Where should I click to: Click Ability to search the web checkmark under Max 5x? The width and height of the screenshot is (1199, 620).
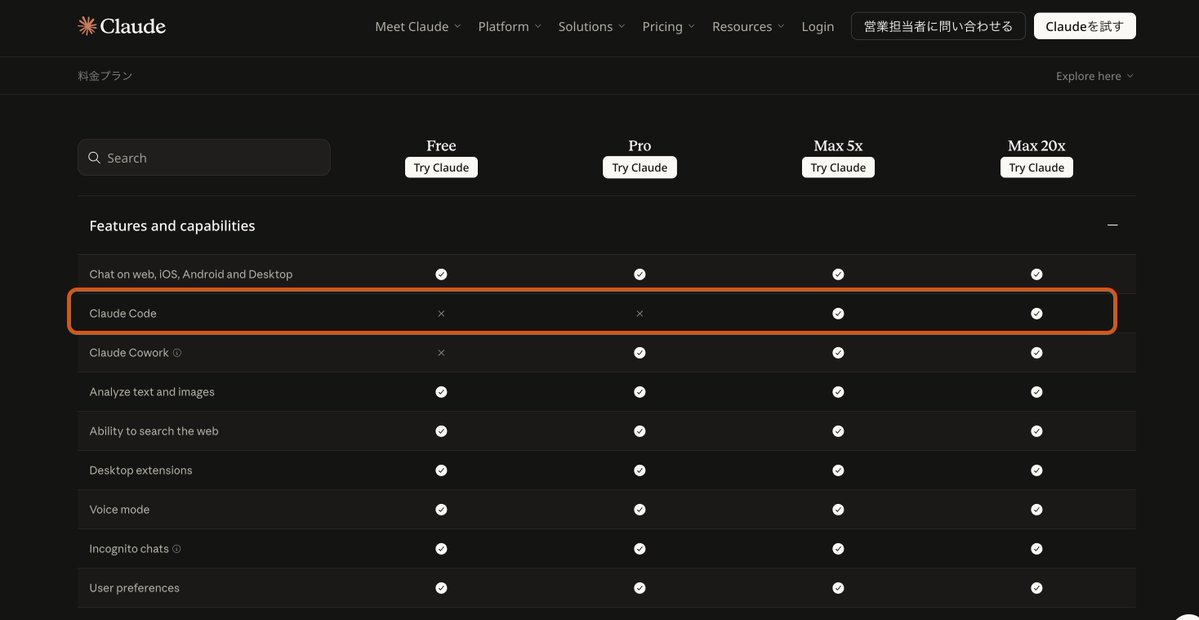(x=838, y=431)
